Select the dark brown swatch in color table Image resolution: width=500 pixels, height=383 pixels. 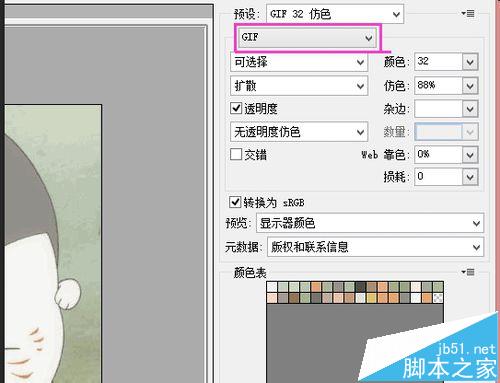click(294, 298)
